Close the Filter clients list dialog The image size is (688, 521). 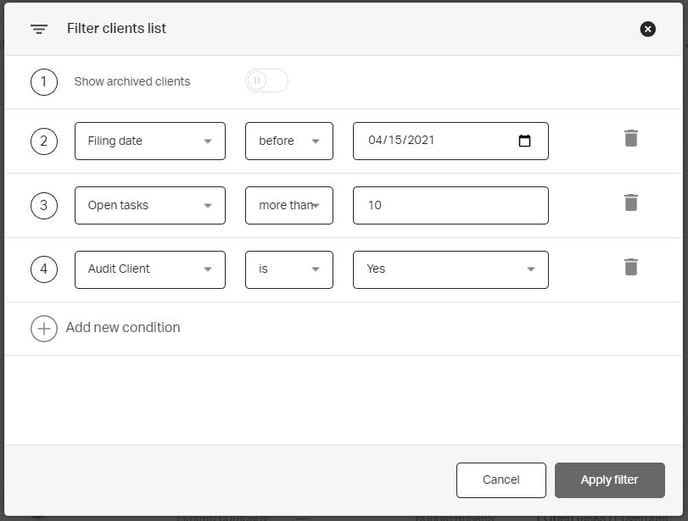[648, 29]
